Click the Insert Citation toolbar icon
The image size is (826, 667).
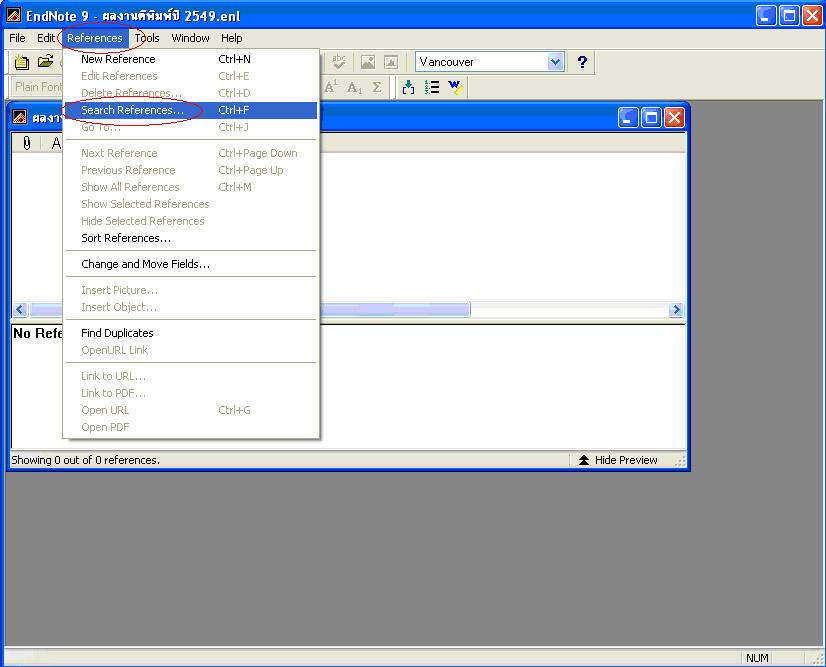coord(408,87)
